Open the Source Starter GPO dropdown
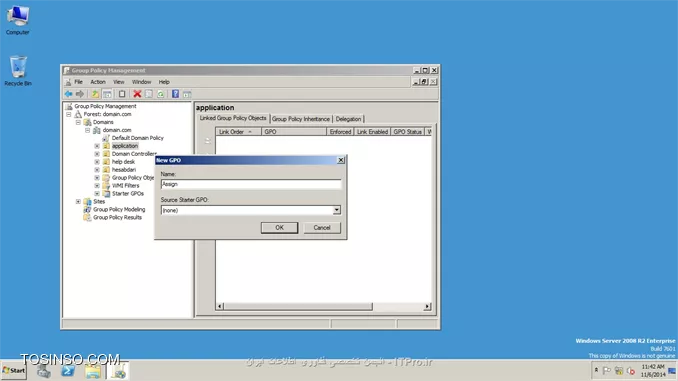Screen dimensions: 678x381 (336, 210)
